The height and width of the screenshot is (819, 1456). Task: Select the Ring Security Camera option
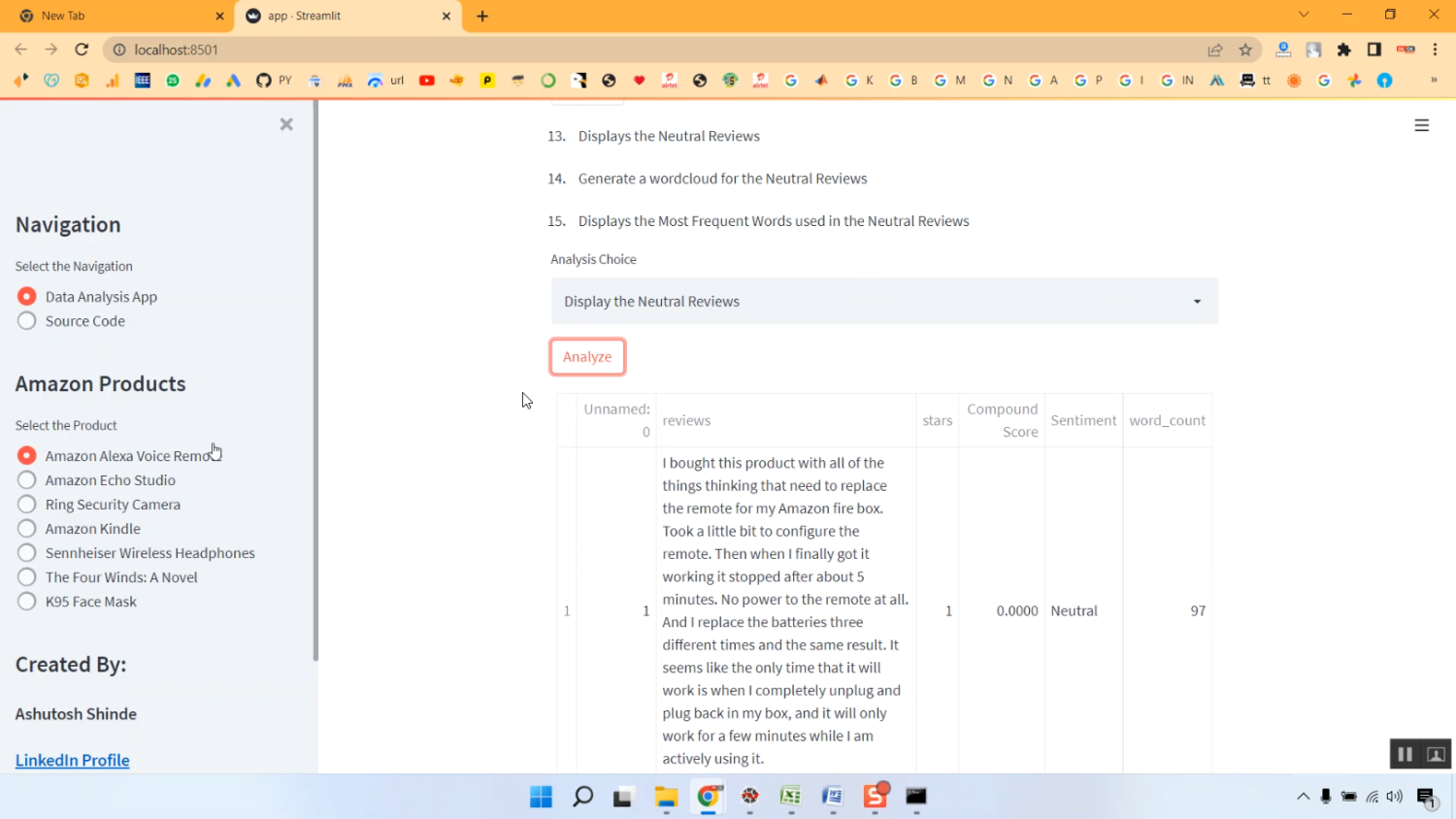27,505
